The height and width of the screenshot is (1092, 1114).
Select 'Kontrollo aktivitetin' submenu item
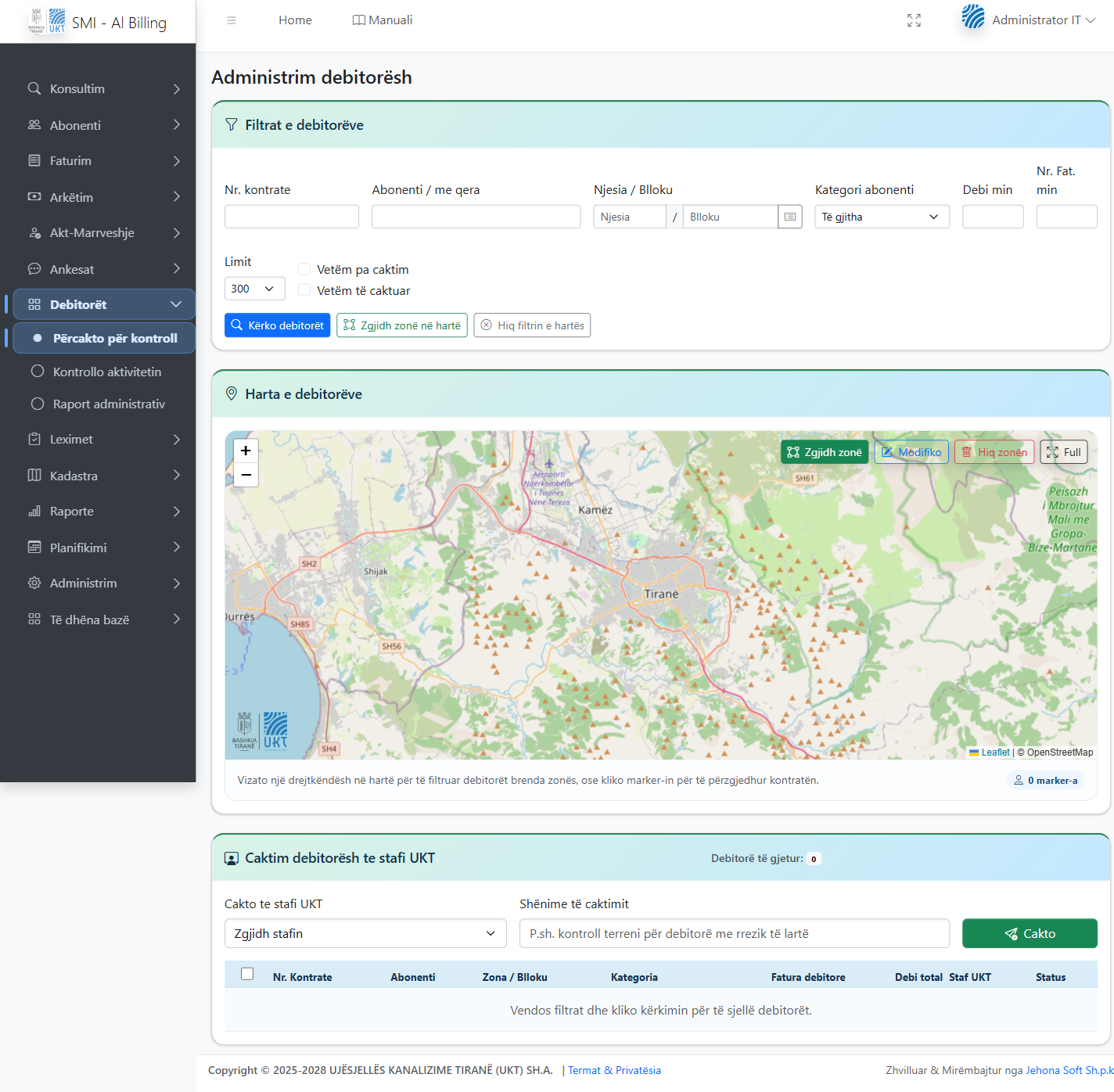pos(104,372)
